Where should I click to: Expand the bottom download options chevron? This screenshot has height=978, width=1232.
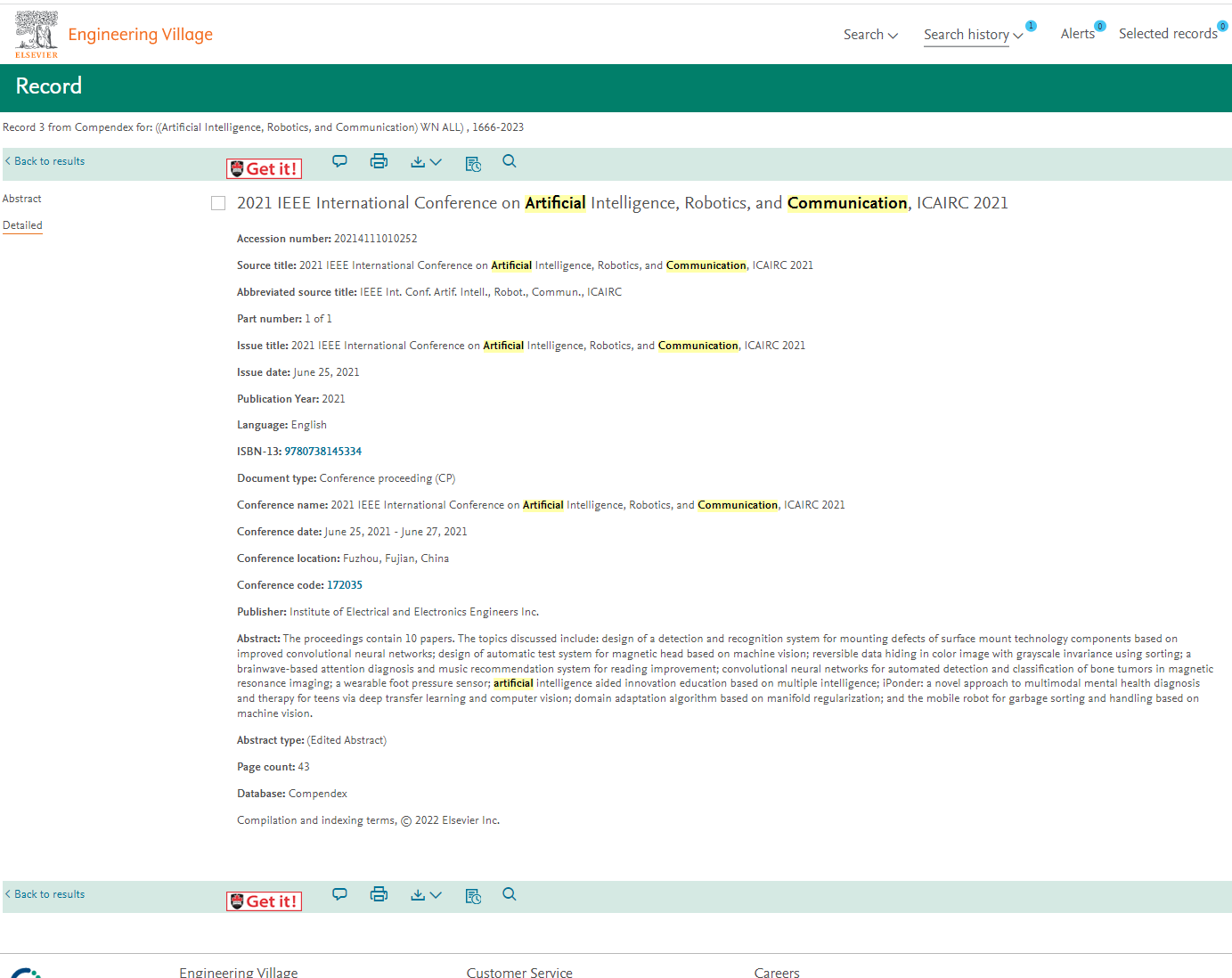(x=436, y=895)
